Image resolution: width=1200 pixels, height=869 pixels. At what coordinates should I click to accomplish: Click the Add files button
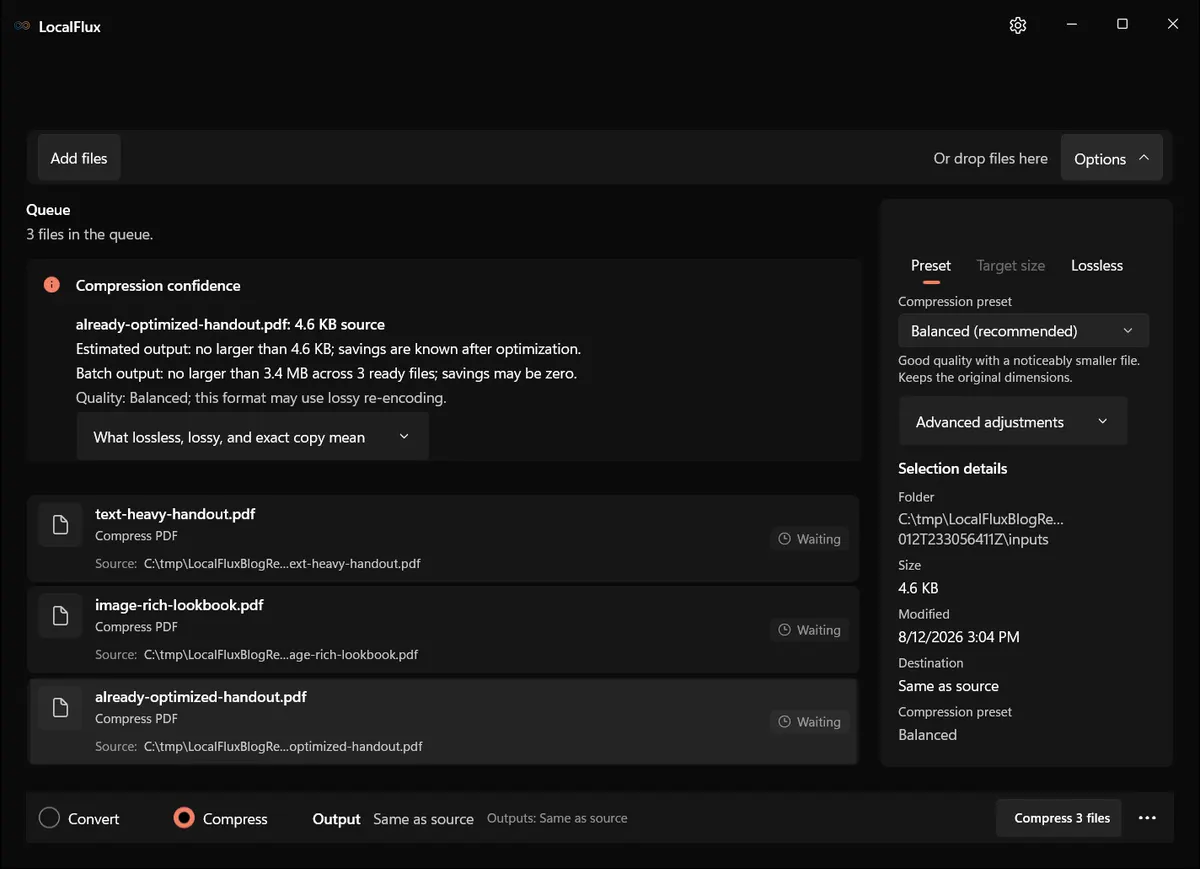[x=79, y=158]
